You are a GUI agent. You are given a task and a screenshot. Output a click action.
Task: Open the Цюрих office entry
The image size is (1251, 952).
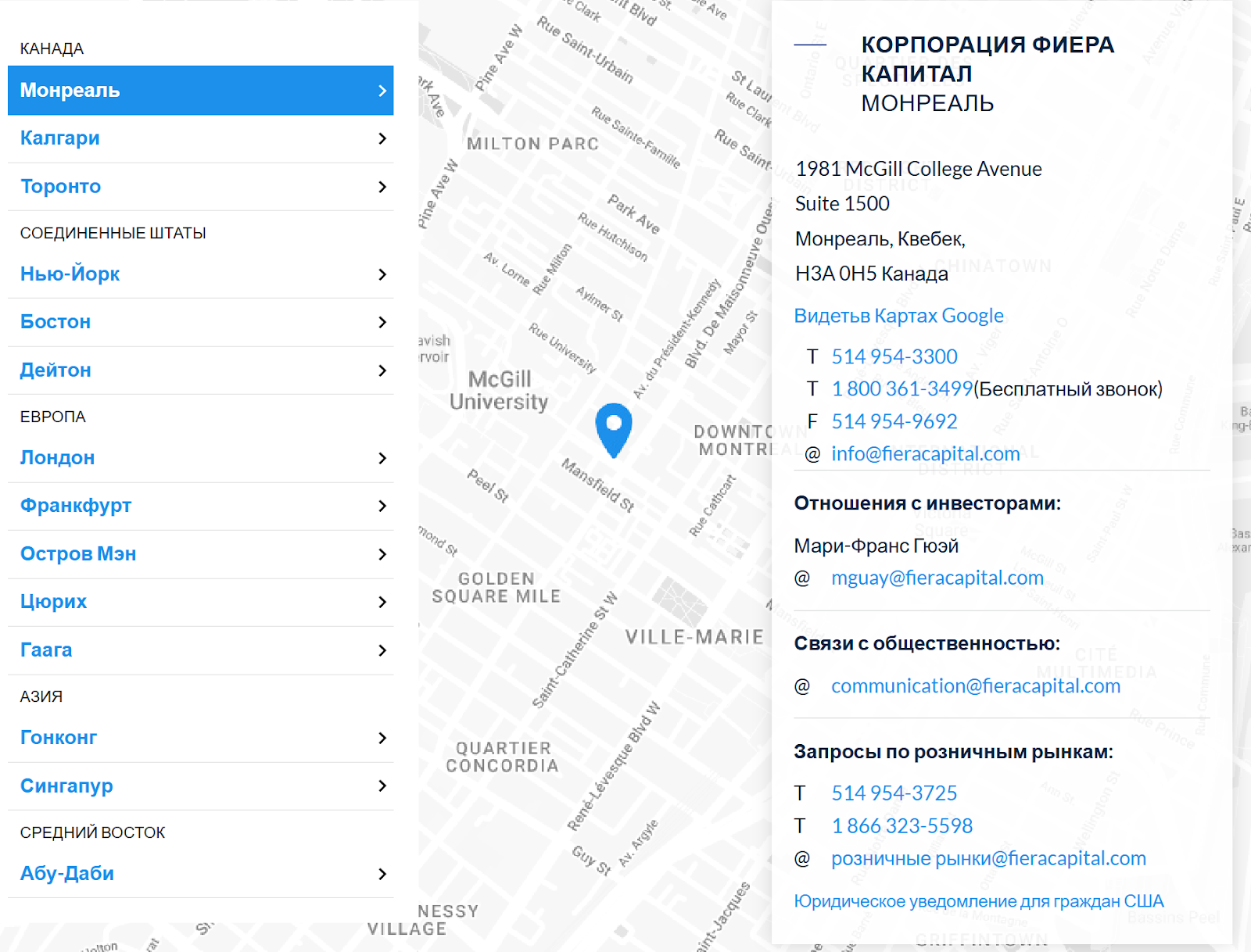pos(200,602)
